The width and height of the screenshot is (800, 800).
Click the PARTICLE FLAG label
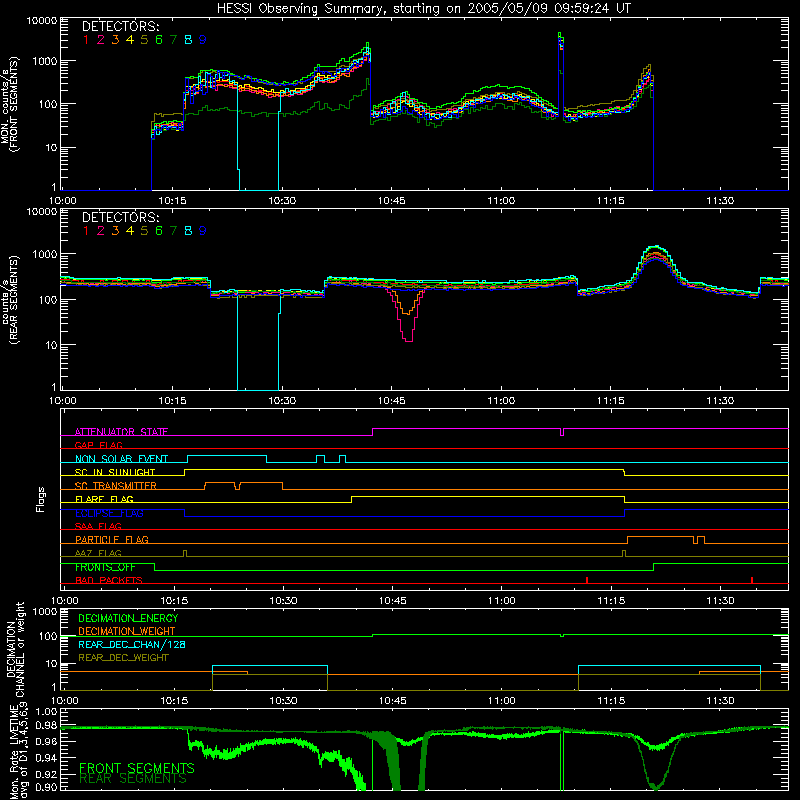click(112, 539)
